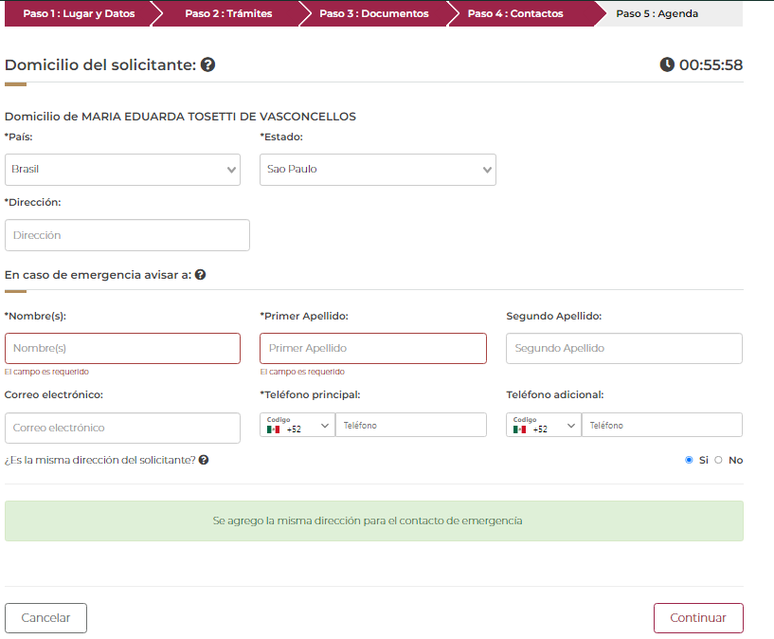Open country code dropdown for Teléfono adicional

pos(543,425)
